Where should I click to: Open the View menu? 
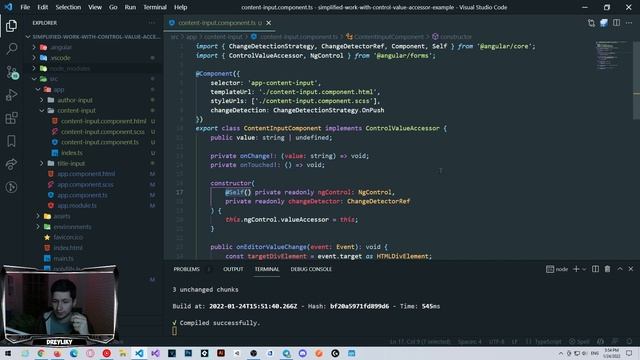pyautogui.click(x=95, y=7)
